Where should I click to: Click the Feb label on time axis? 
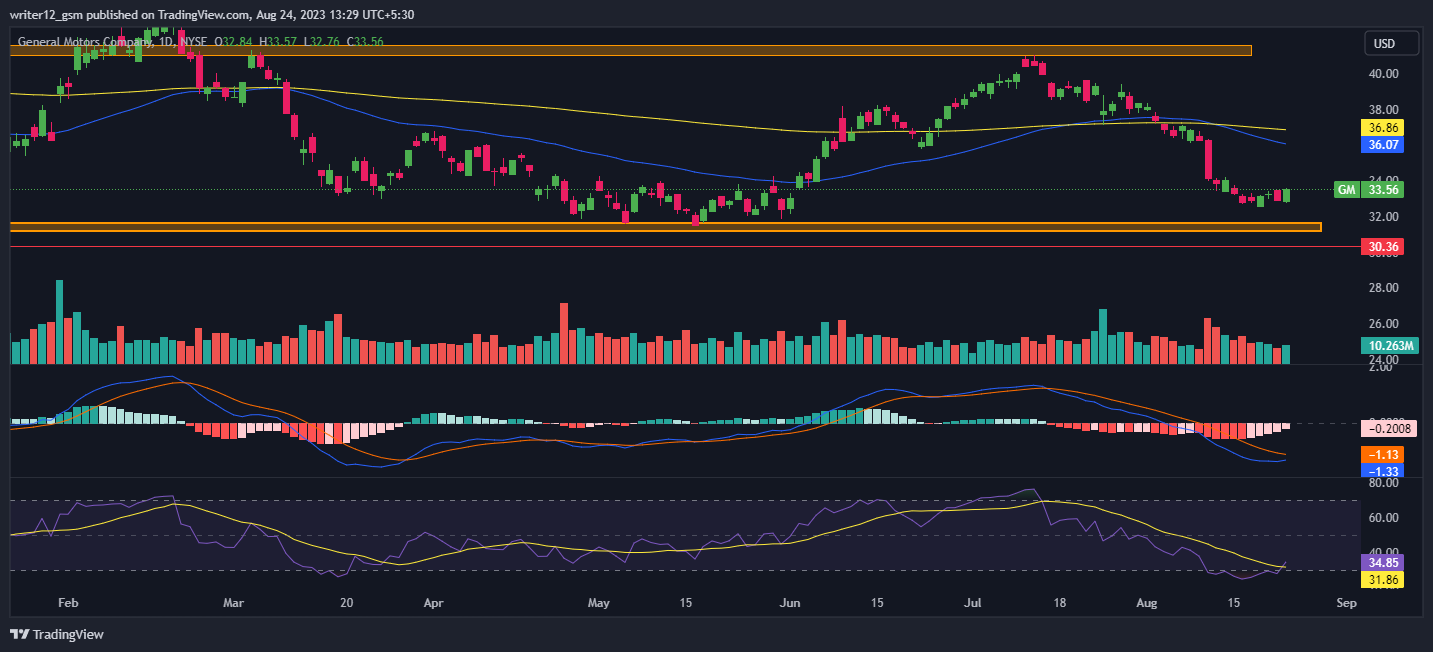click(x=68, y=604)
